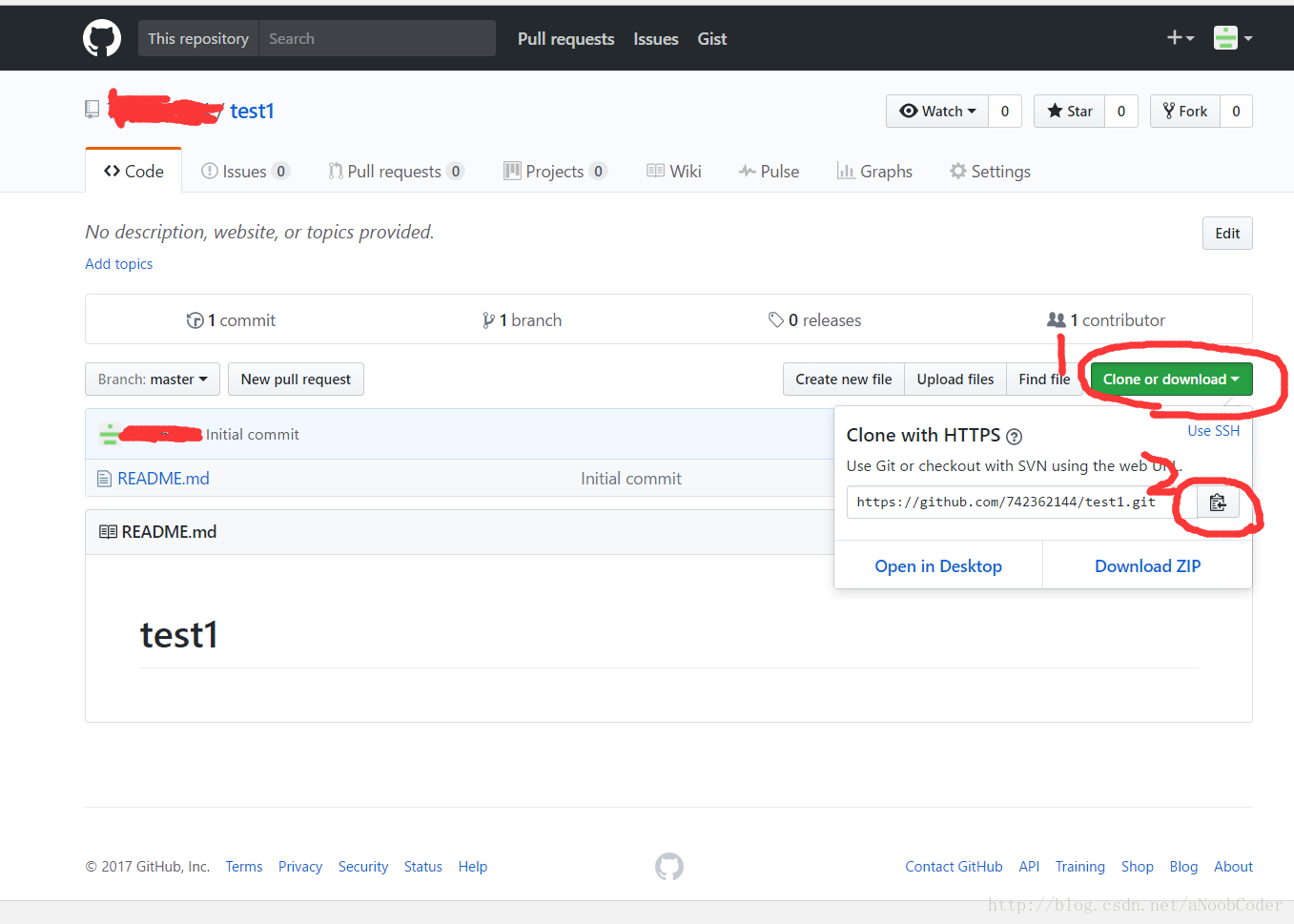View the 1 commit history
The height and width of the screenshot is (924, 1294).
click(231, 320)
